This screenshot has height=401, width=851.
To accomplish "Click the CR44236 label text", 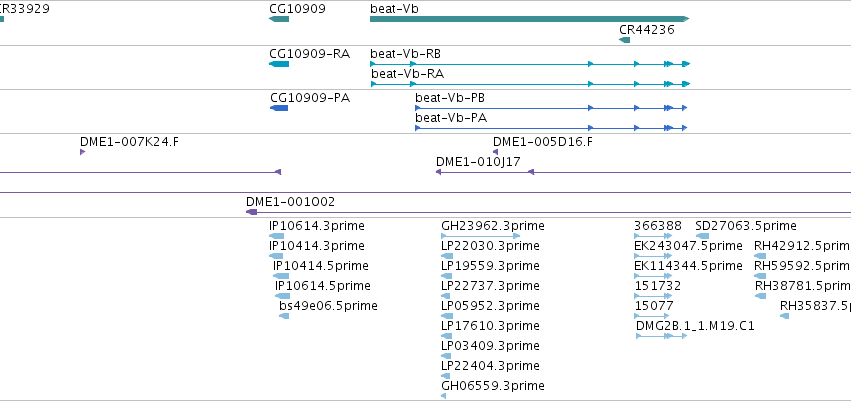I will point(647,29).
